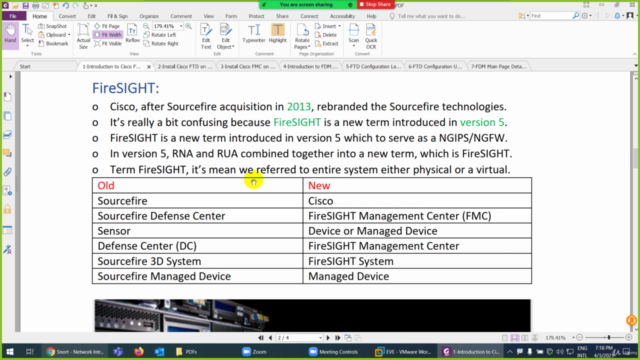Take a SnapShot of the page
The height and width of the screenshot is (360, 640).
click(52, 26)
